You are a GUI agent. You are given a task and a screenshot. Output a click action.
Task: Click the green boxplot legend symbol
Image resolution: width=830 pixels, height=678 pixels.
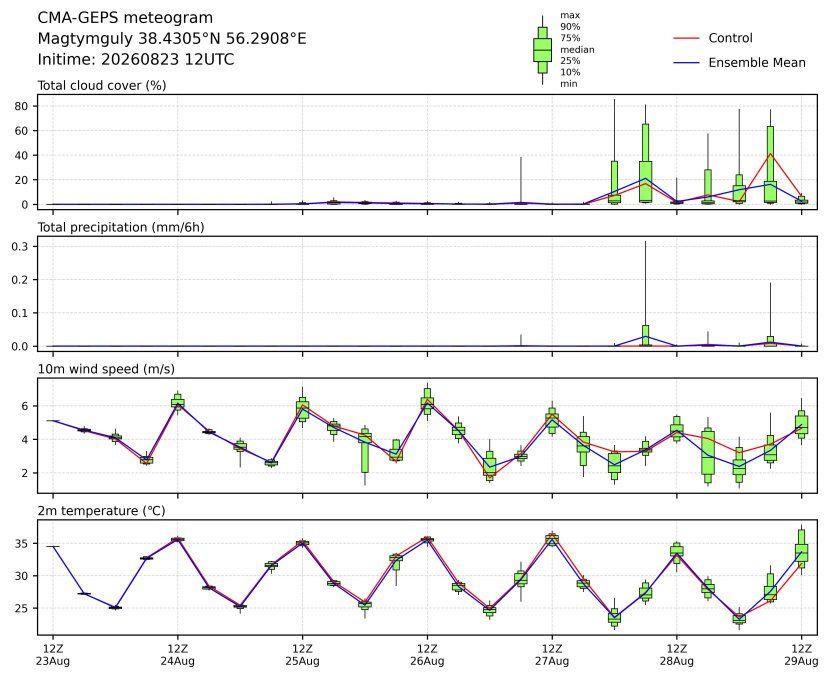(542, 50)
